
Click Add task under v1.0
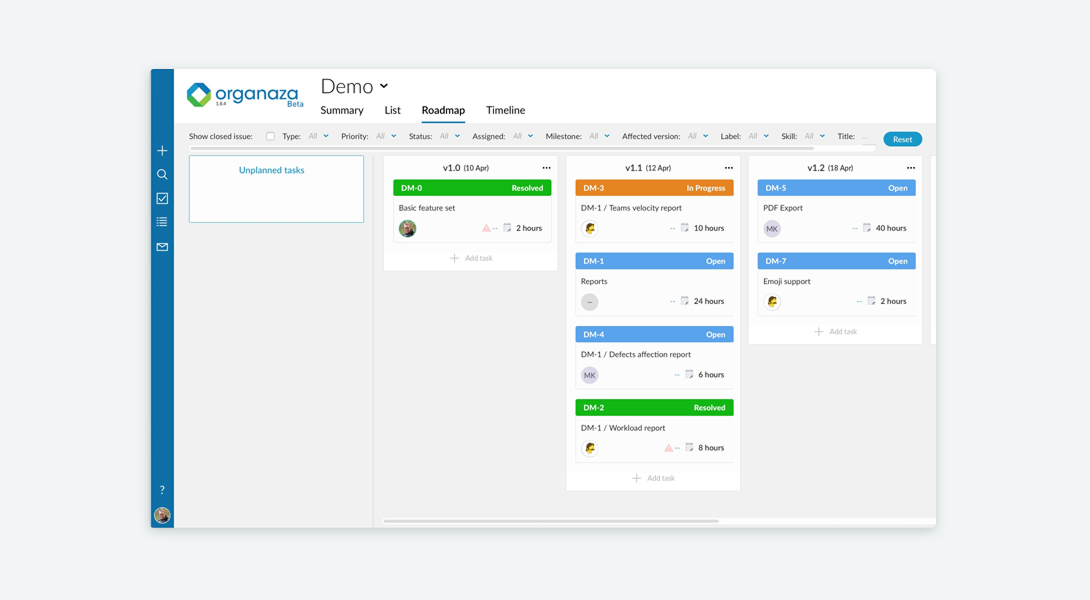coord(471,258)
